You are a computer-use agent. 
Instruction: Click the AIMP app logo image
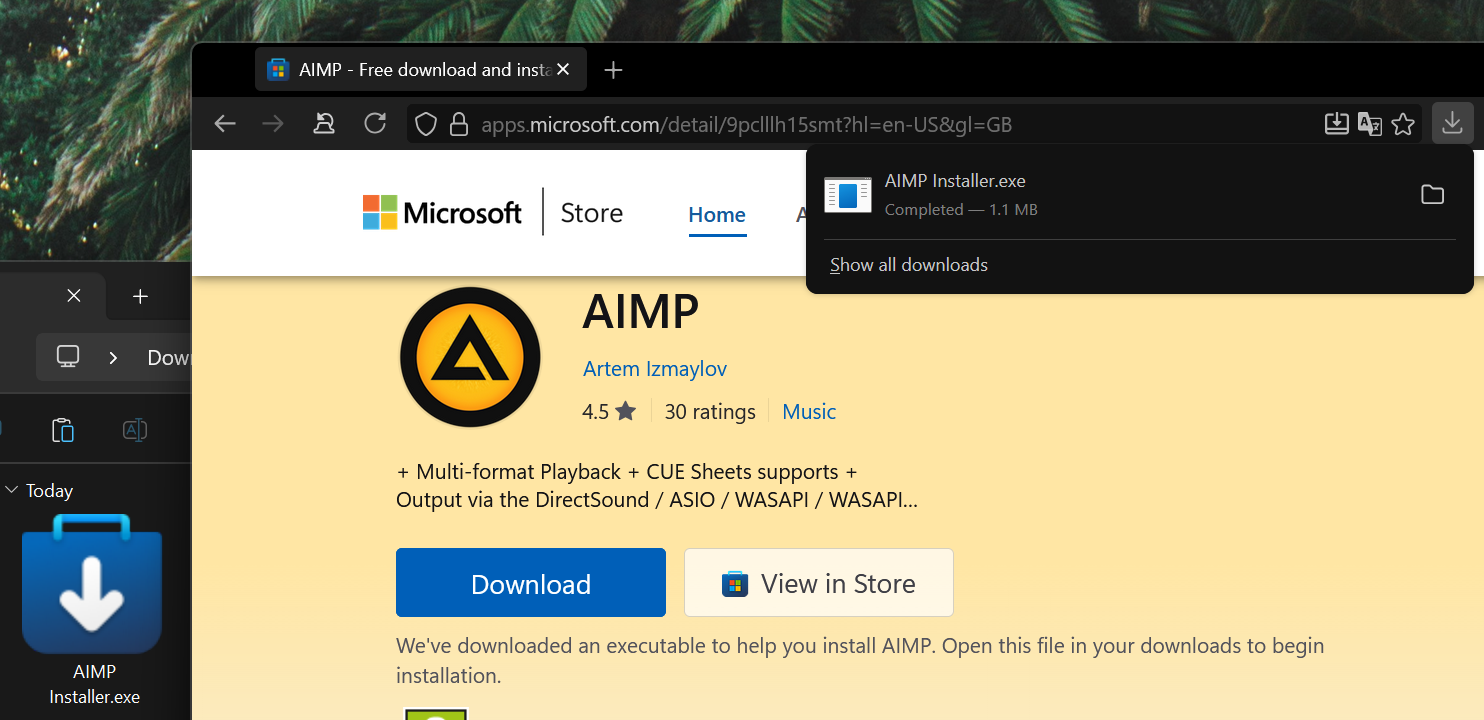[x=470, y=358]
